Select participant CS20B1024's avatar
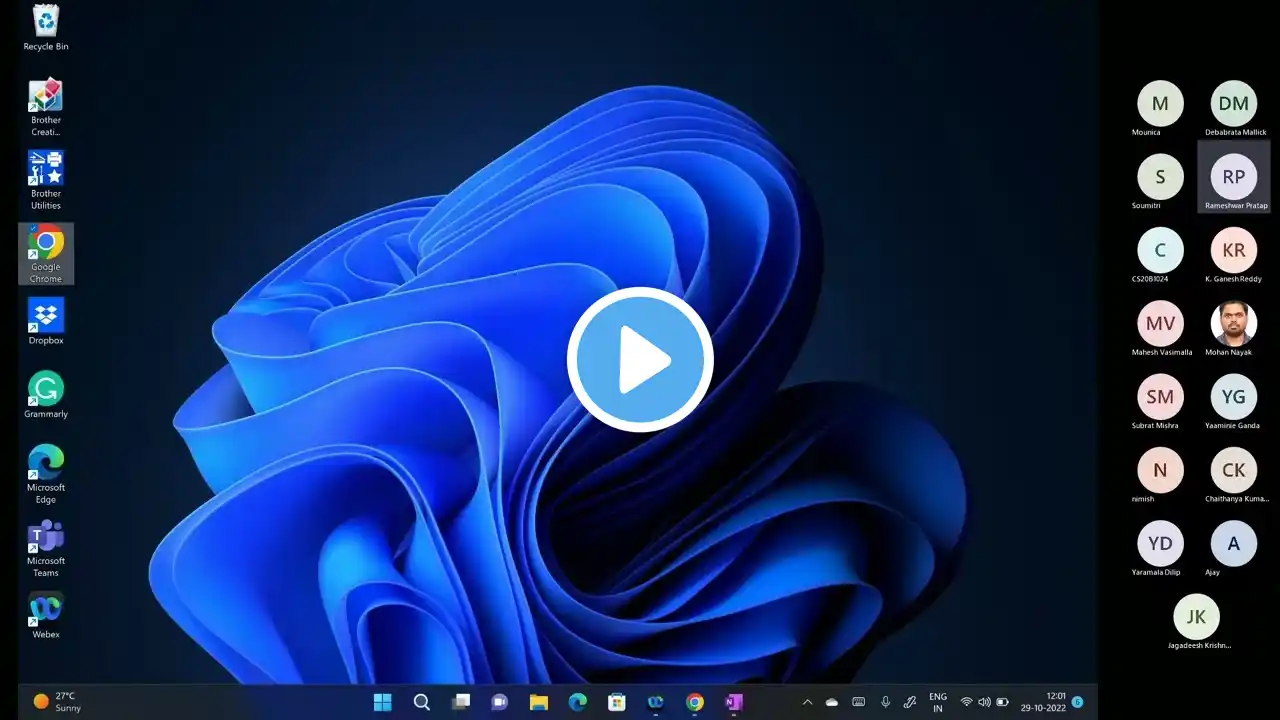The height and width of the screenshot is (720, 1280). (1160, 250)
